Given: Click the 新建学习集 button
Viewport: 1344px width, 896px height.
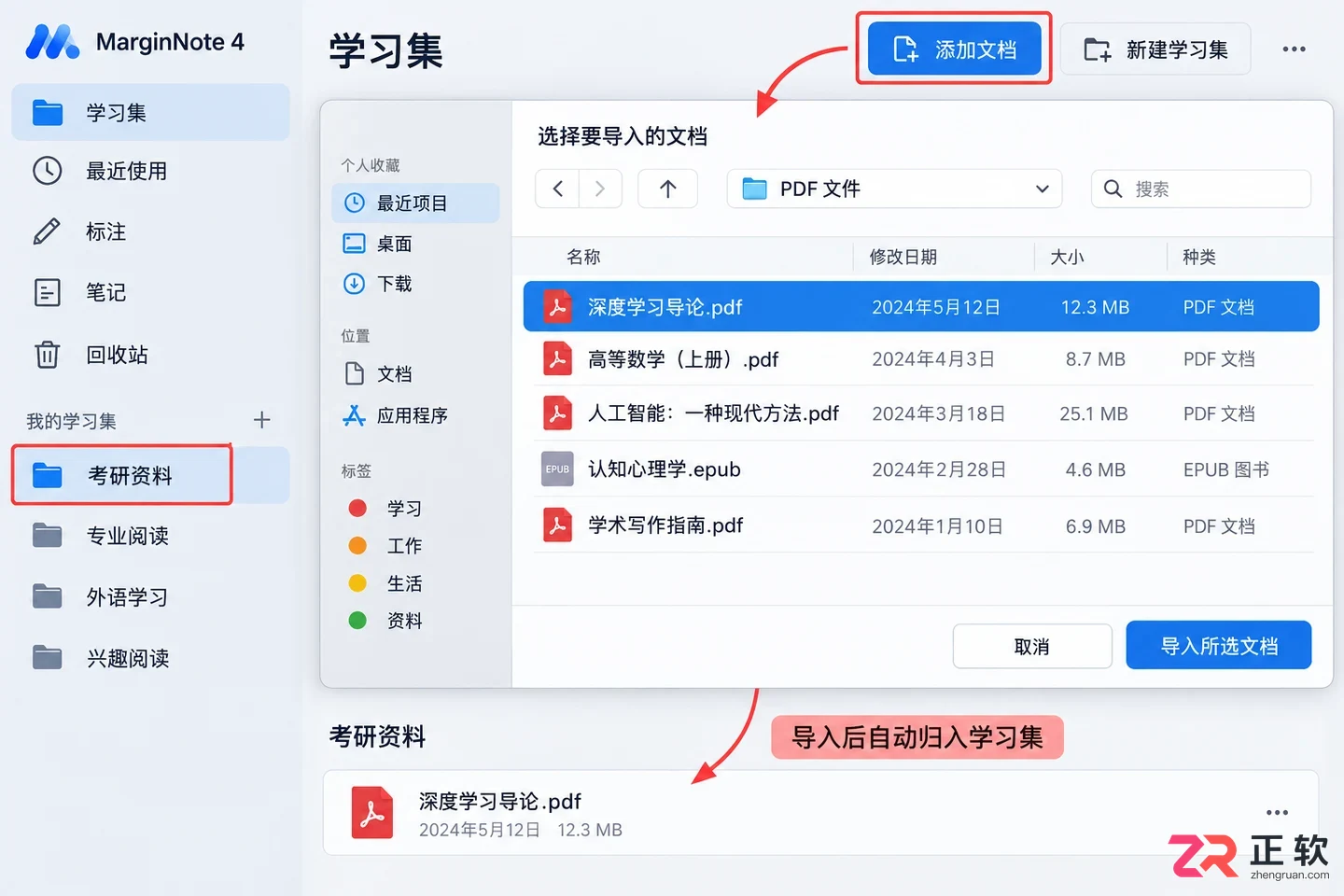Looking at the screenshot, I should pos(1155,49).
